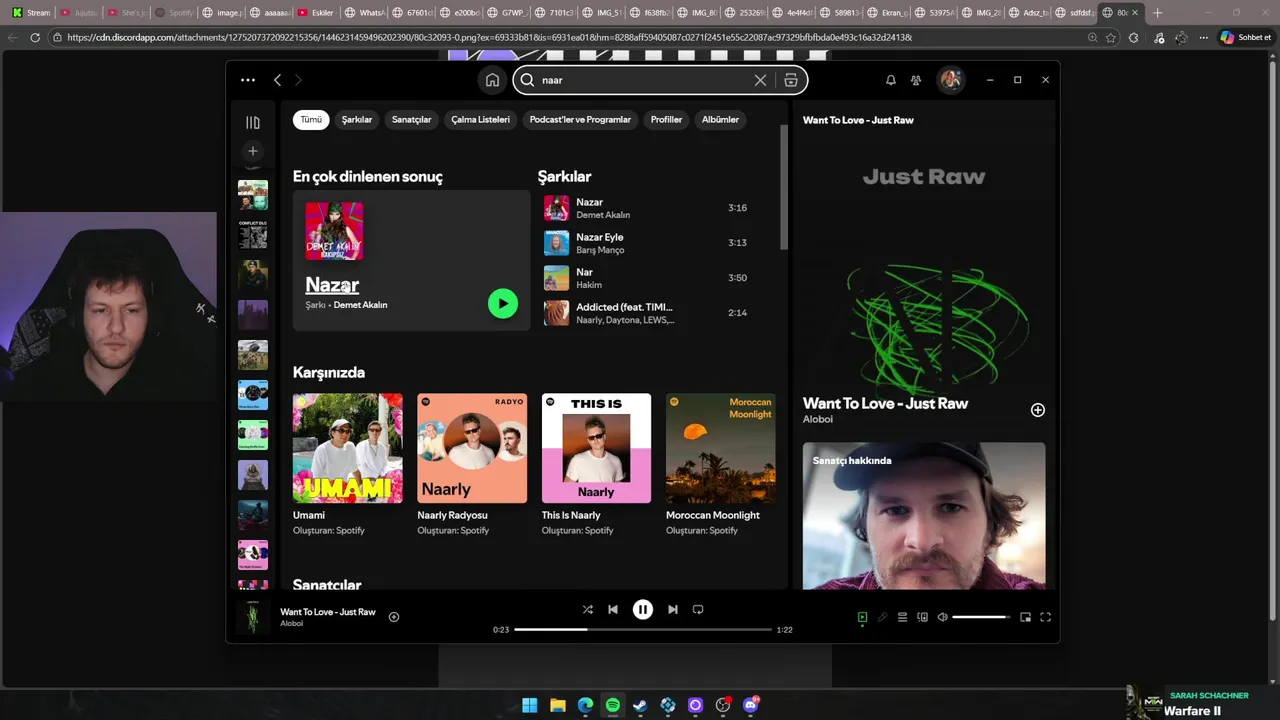
Task: Open Spotify from the taskbar
Action: click(613, 705)
